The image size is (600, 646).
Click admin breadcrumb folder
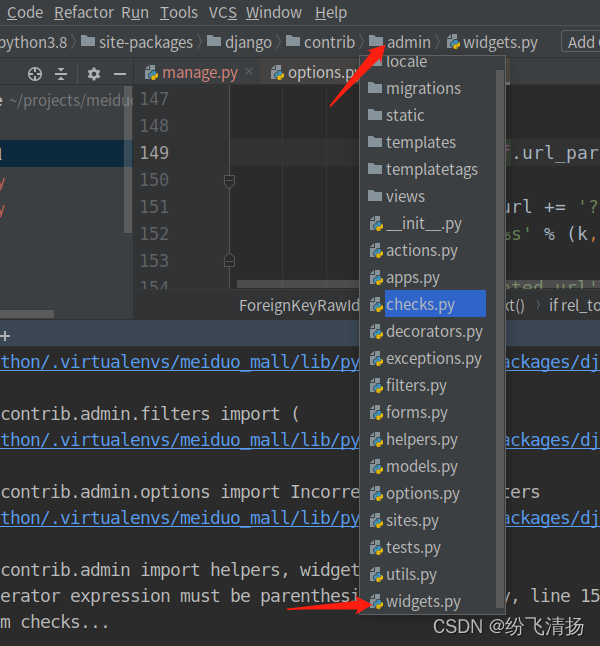point(399,42)
